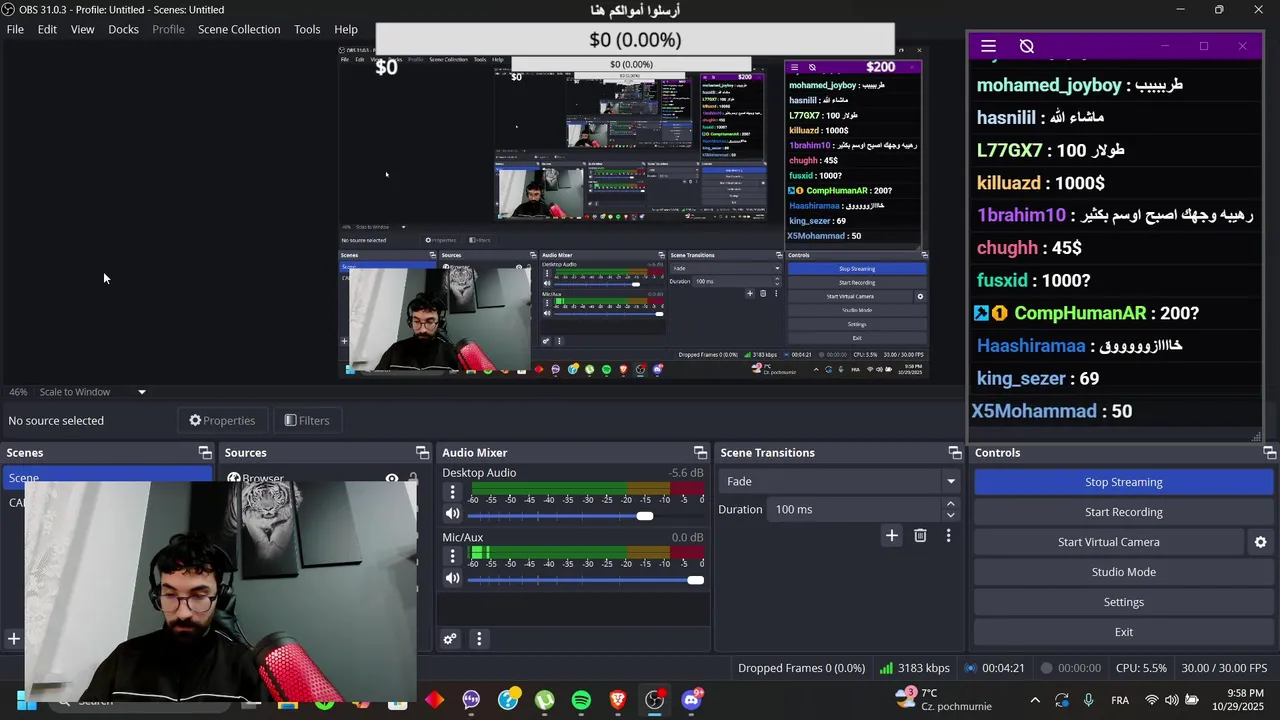The height and width of the screenshot is (720, 1280).
Task: Pop out the Scenes dock
Action: [204, 453]
